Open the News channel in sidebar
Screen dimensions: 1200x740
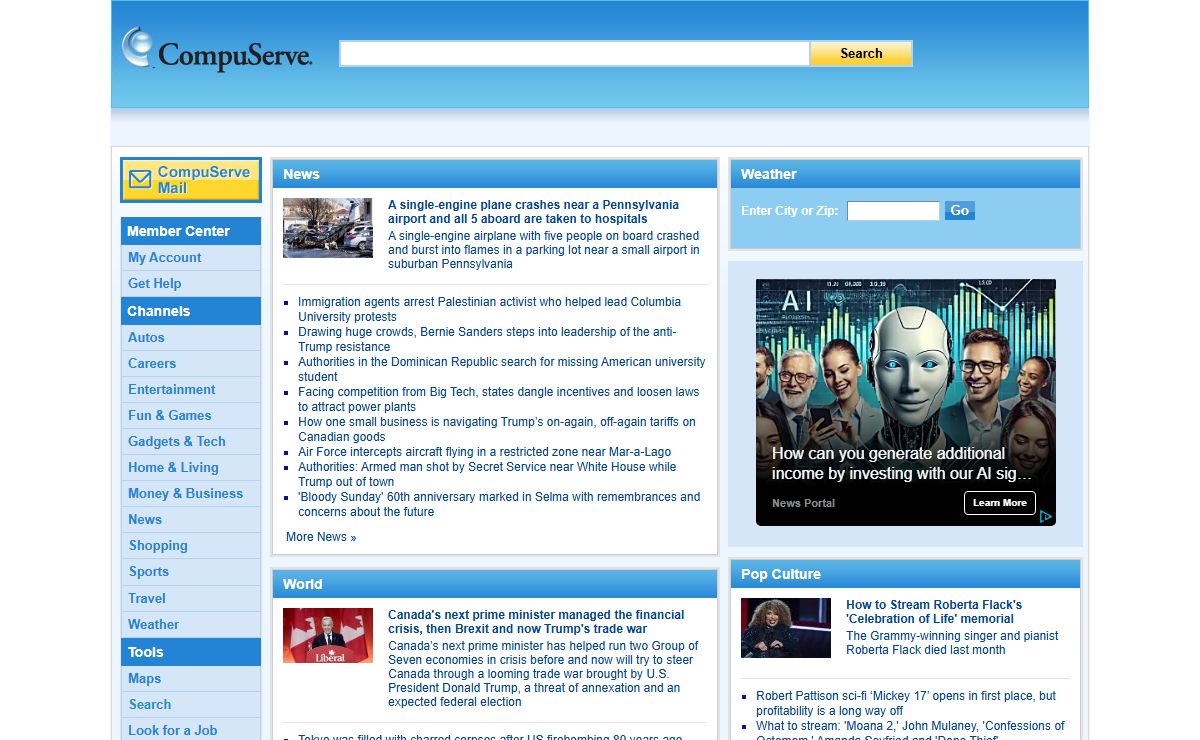tap(145, 519)
